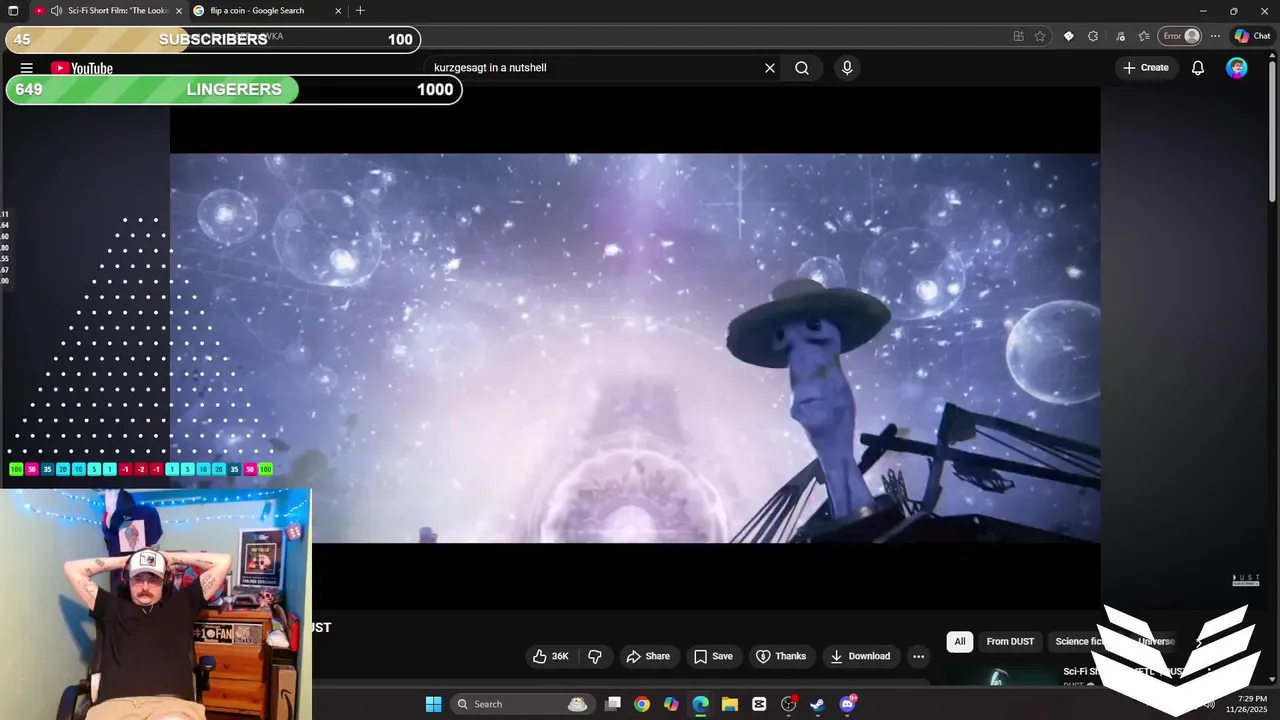Click the video player to pause
This screenshot has width=1280, height=720.
pyautogui.click(x=635, y=348)
